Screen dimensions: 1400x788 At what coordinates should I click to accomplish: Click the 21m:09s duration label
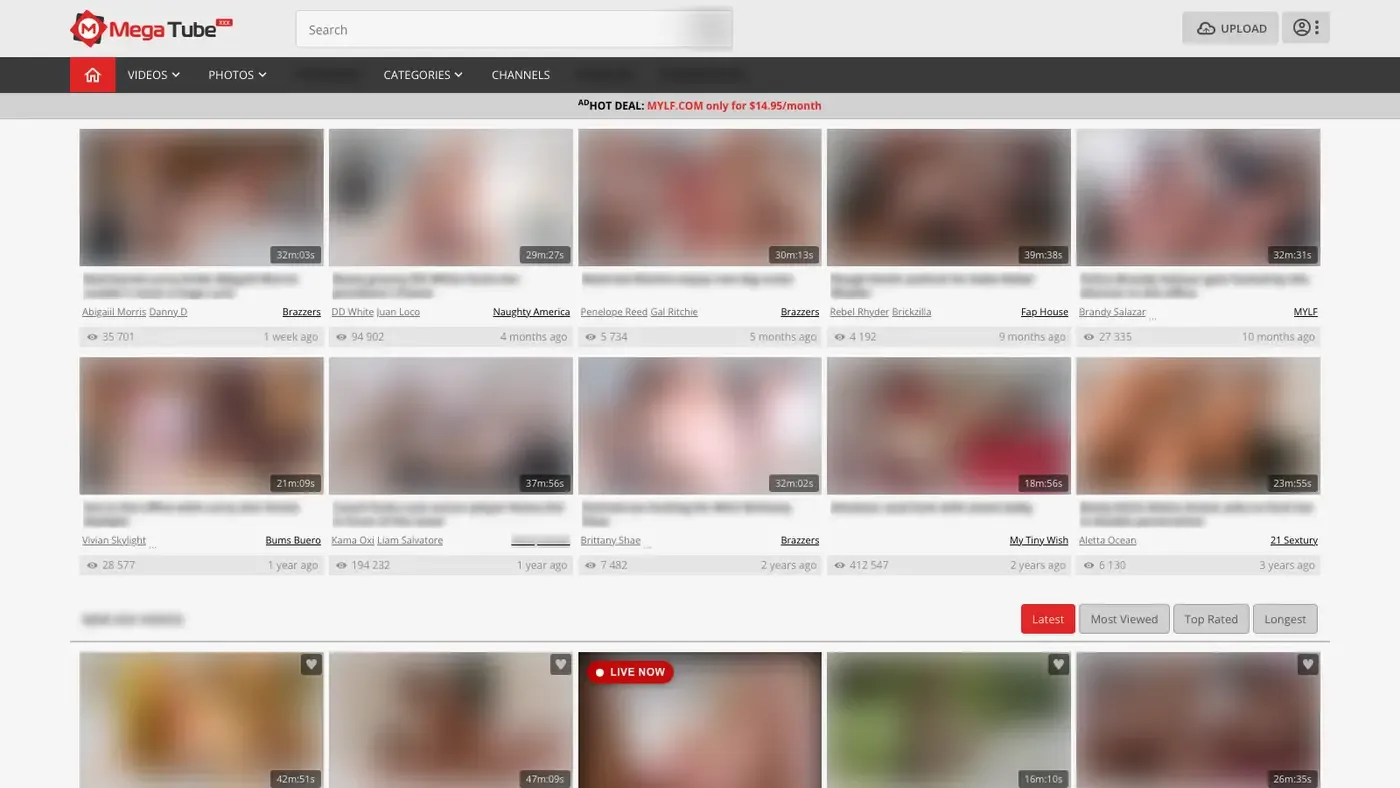[x=295, y=483]
